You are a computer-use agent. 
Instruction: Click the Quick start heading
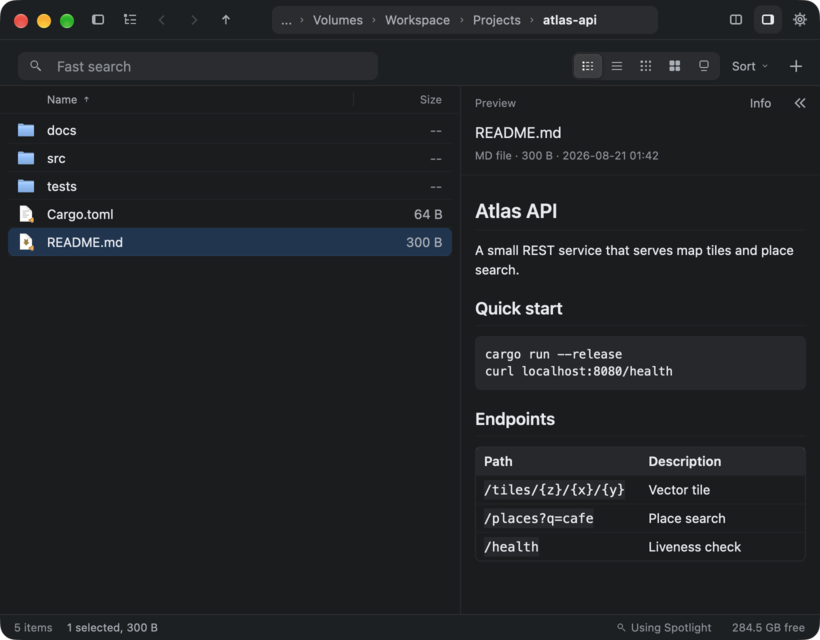click(x=518, y=308)
